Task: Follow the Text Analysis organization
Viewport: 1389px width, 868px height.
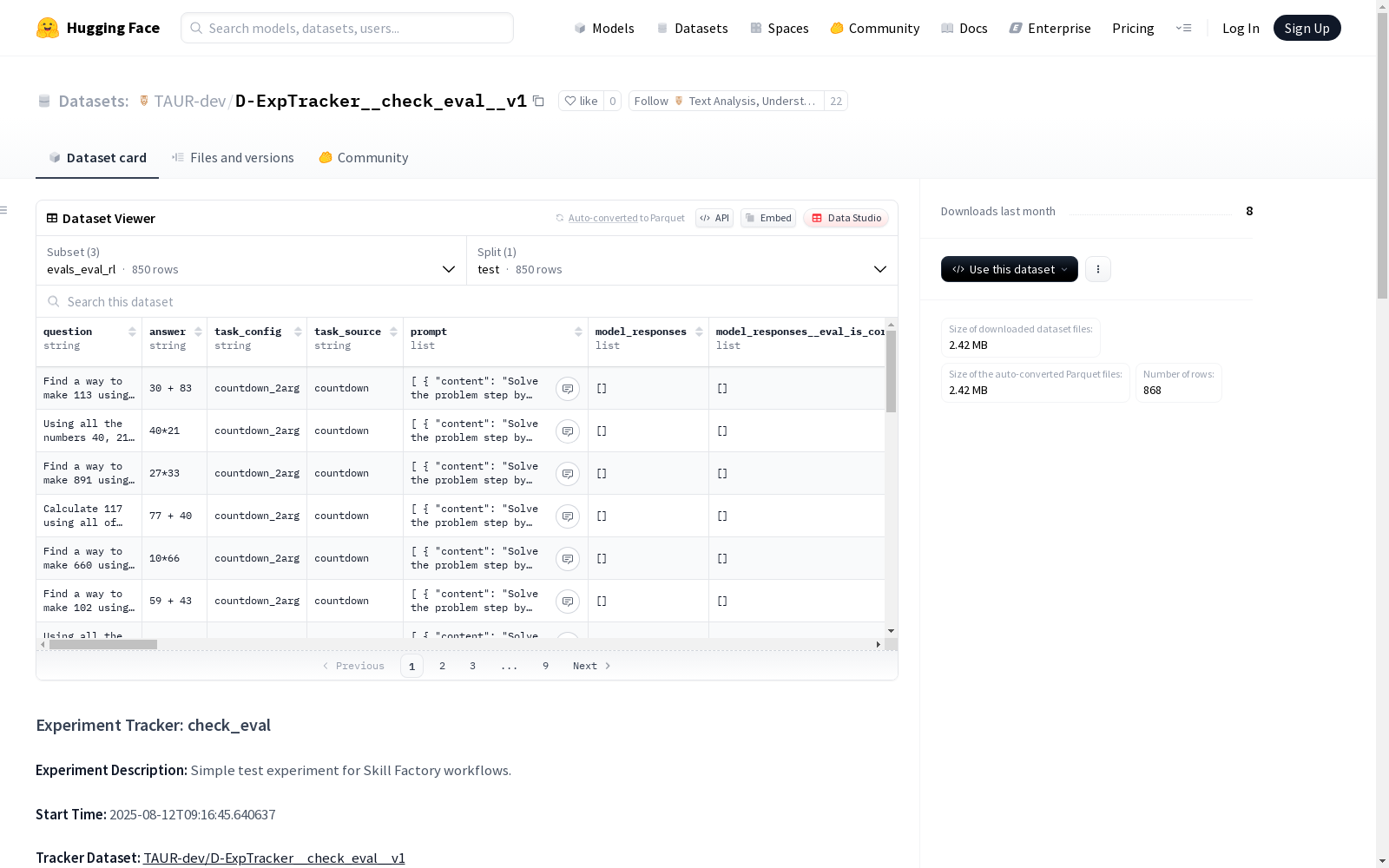Action: [x=726, y=101]
